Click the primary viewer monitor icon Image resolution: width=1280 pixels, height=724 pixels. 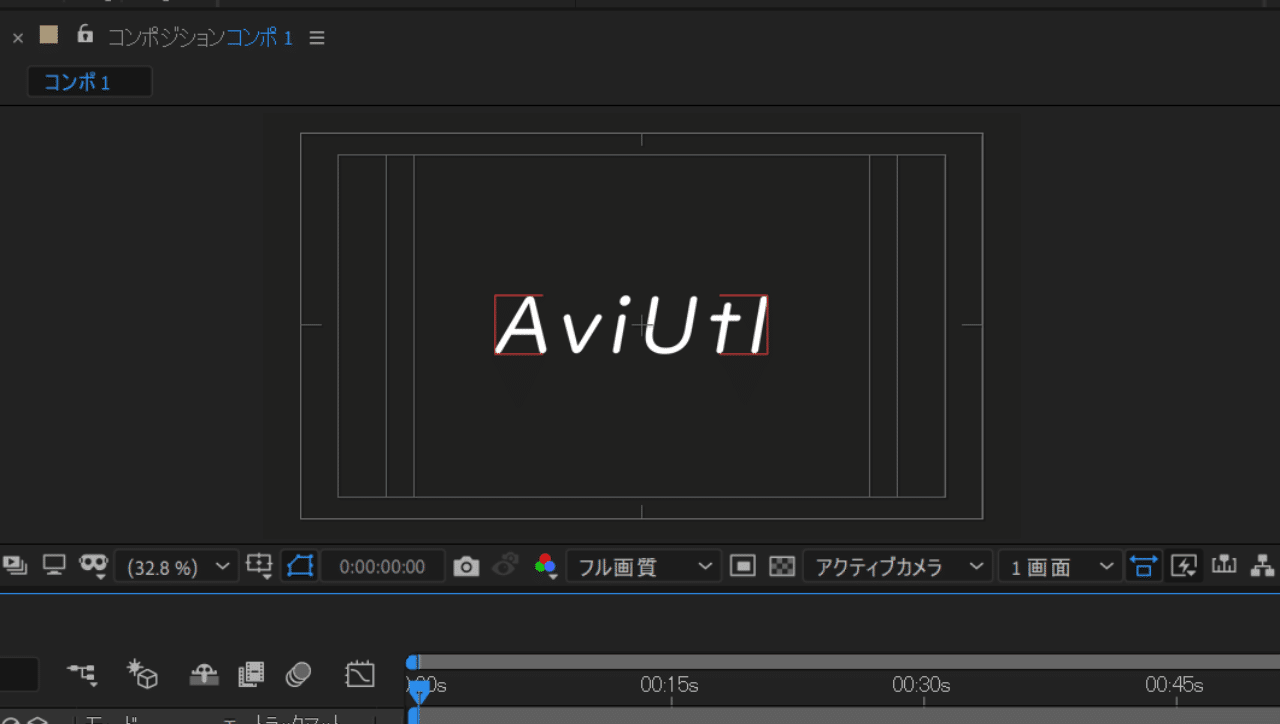point(54,566)
